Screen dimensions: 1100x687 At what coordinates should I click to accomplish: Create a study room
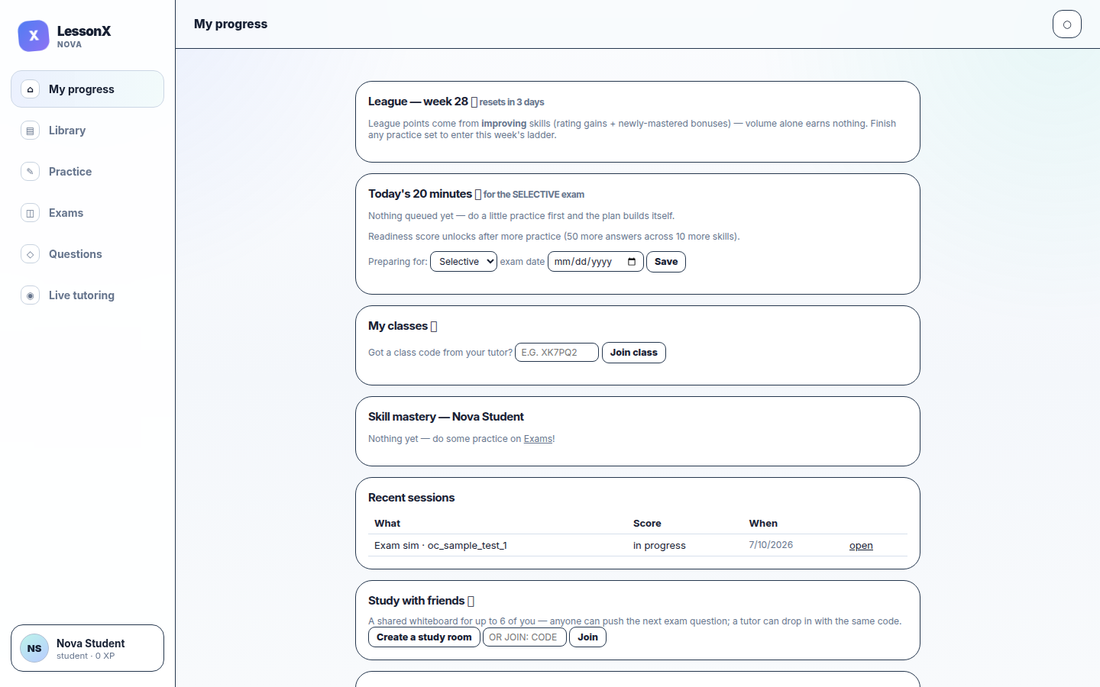click(424, 637)
